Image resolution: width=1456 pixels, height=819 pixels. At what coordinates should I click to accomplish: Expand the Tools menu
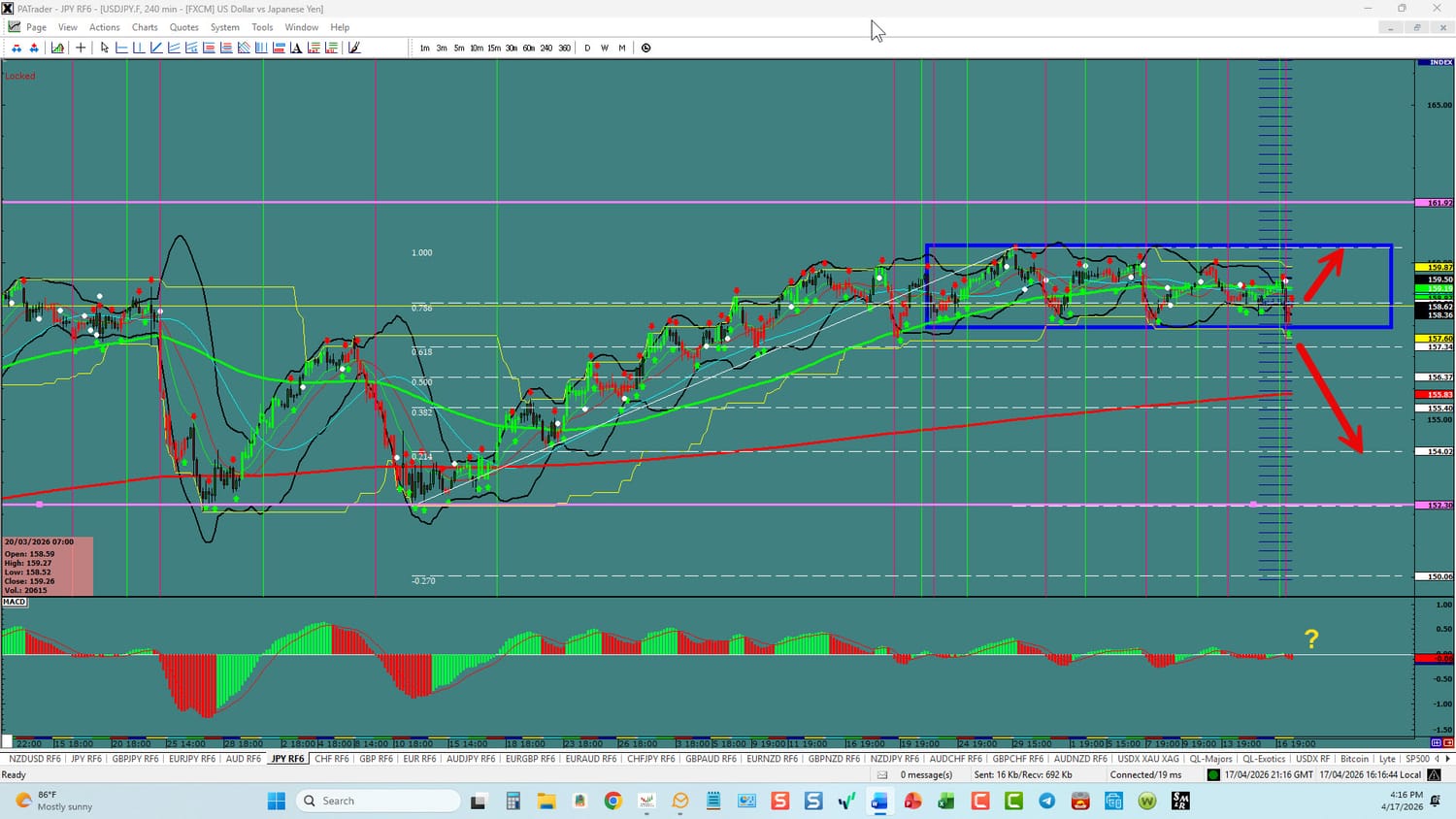tap(262, 27)
